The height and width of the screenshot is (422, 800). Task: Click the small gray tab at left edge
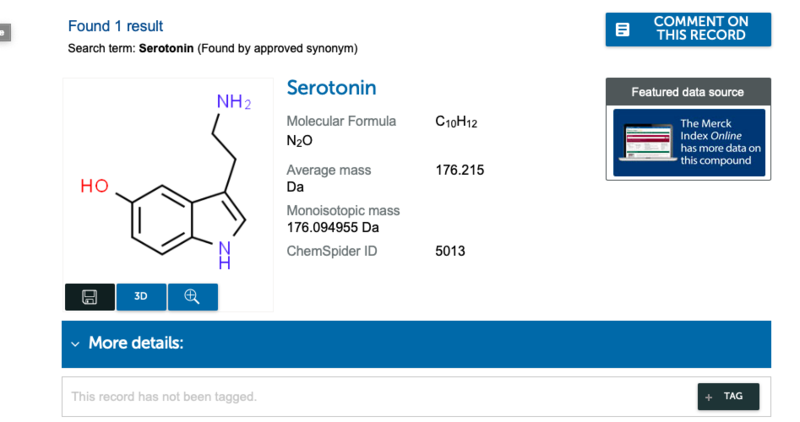pyautogui.click(x=4, y=32)
